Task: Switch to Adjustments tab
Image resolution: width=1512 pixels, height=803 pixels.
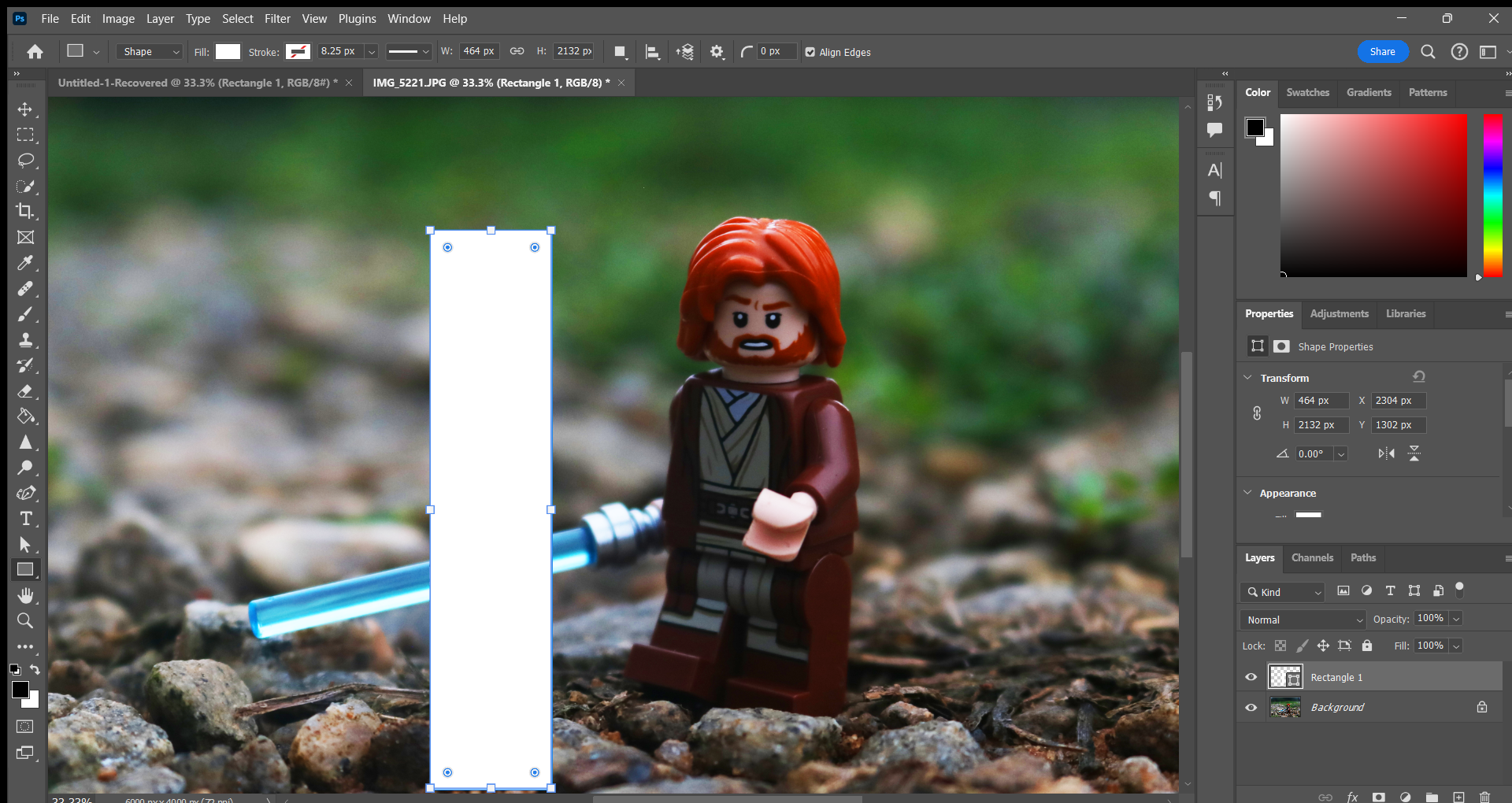Action: tap(1339, 313)
